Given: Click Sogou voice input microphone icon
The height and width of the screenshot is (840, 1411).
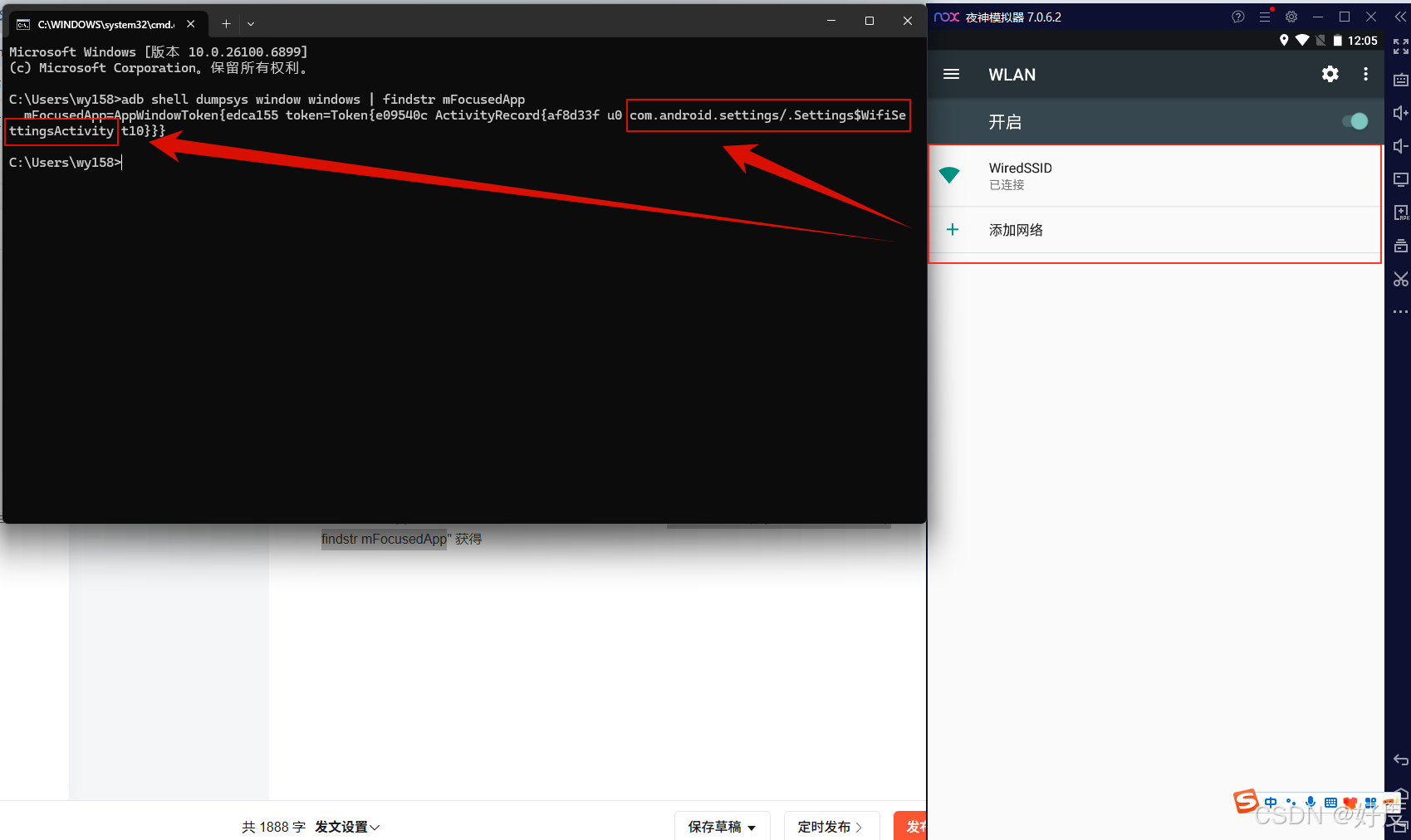Looking at the screenshot, I should tap(1311, 803).
